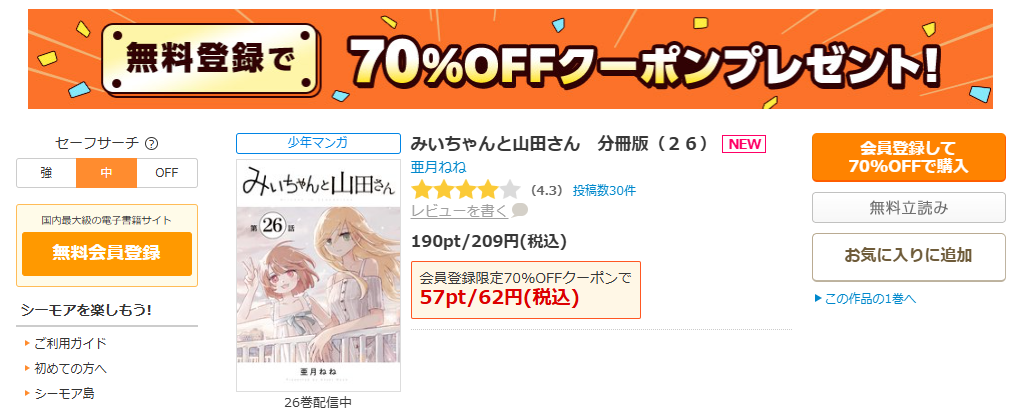The height and width of the screenshot is (410, 1014).
Task: Open the 投稿数30件 reviews link
Action: click(x=604, y=190)
